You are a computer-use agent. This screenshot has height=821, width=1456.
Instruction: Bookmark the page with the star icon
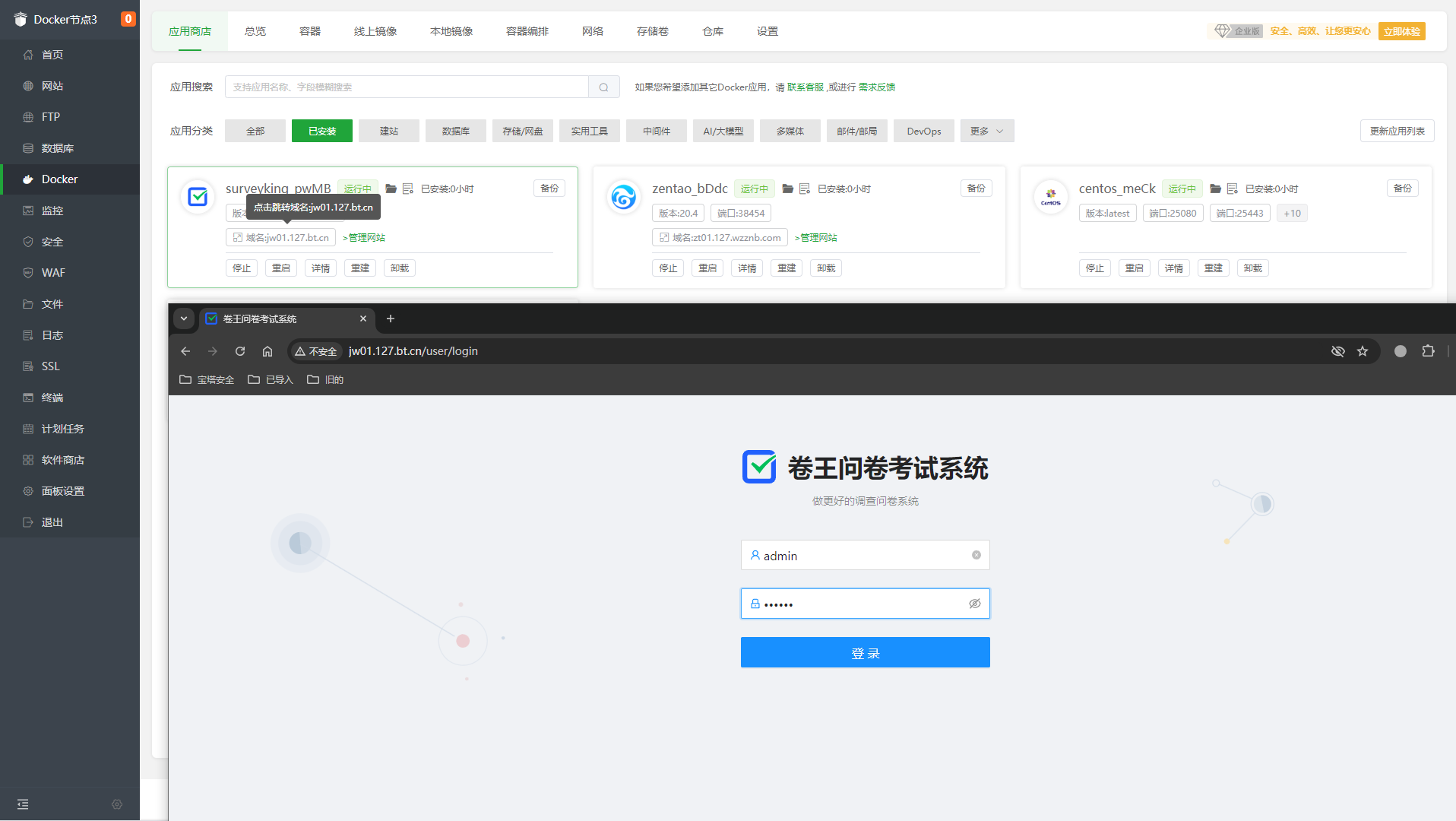[x=1363, y=351]
